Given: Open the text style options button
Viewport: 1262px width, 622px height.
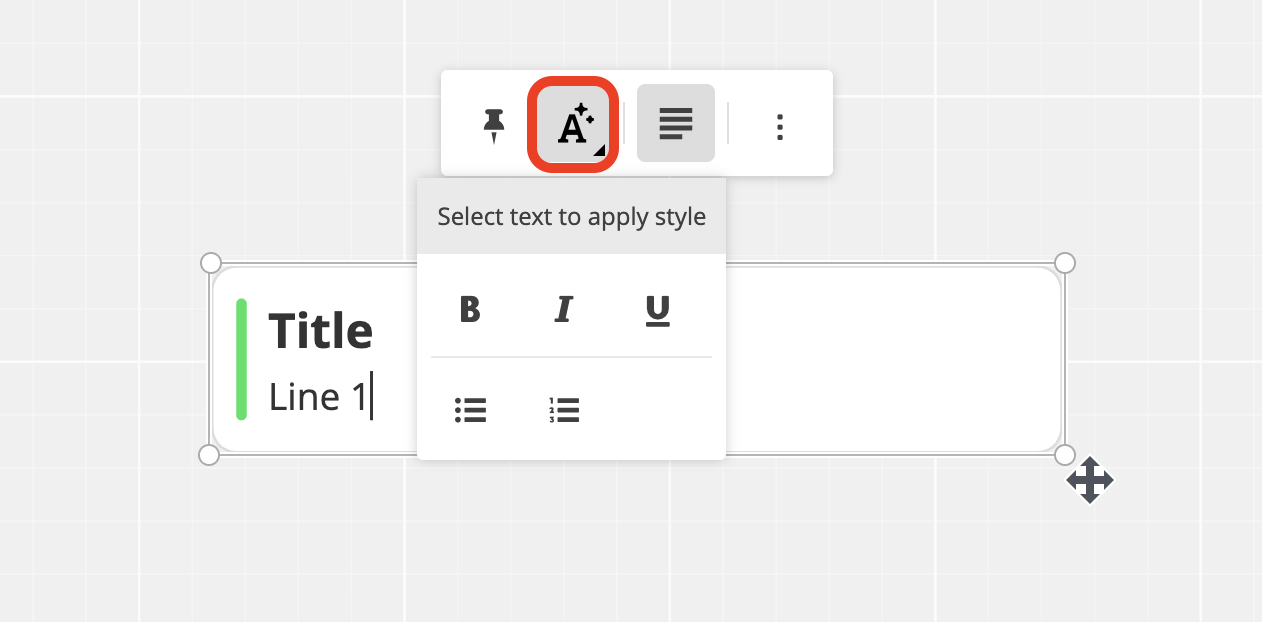Looking at the screenshot, I should click(574, 125).
